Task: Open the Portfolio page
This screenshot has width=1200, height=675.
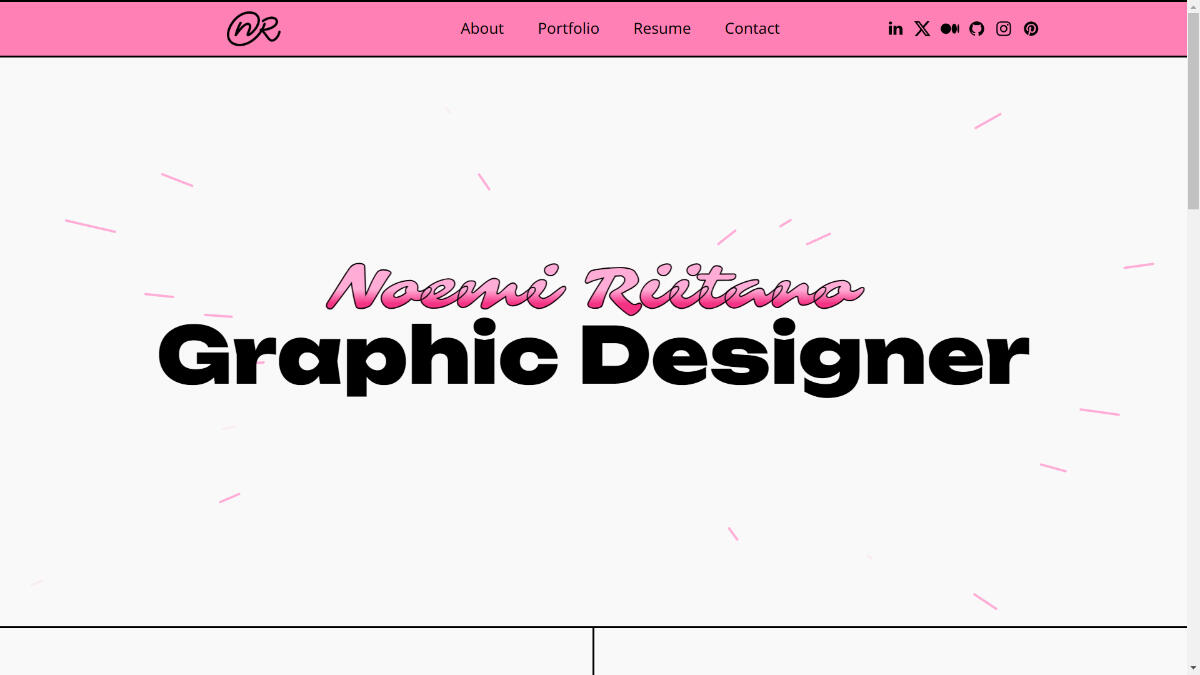Action: click(568, 29)
